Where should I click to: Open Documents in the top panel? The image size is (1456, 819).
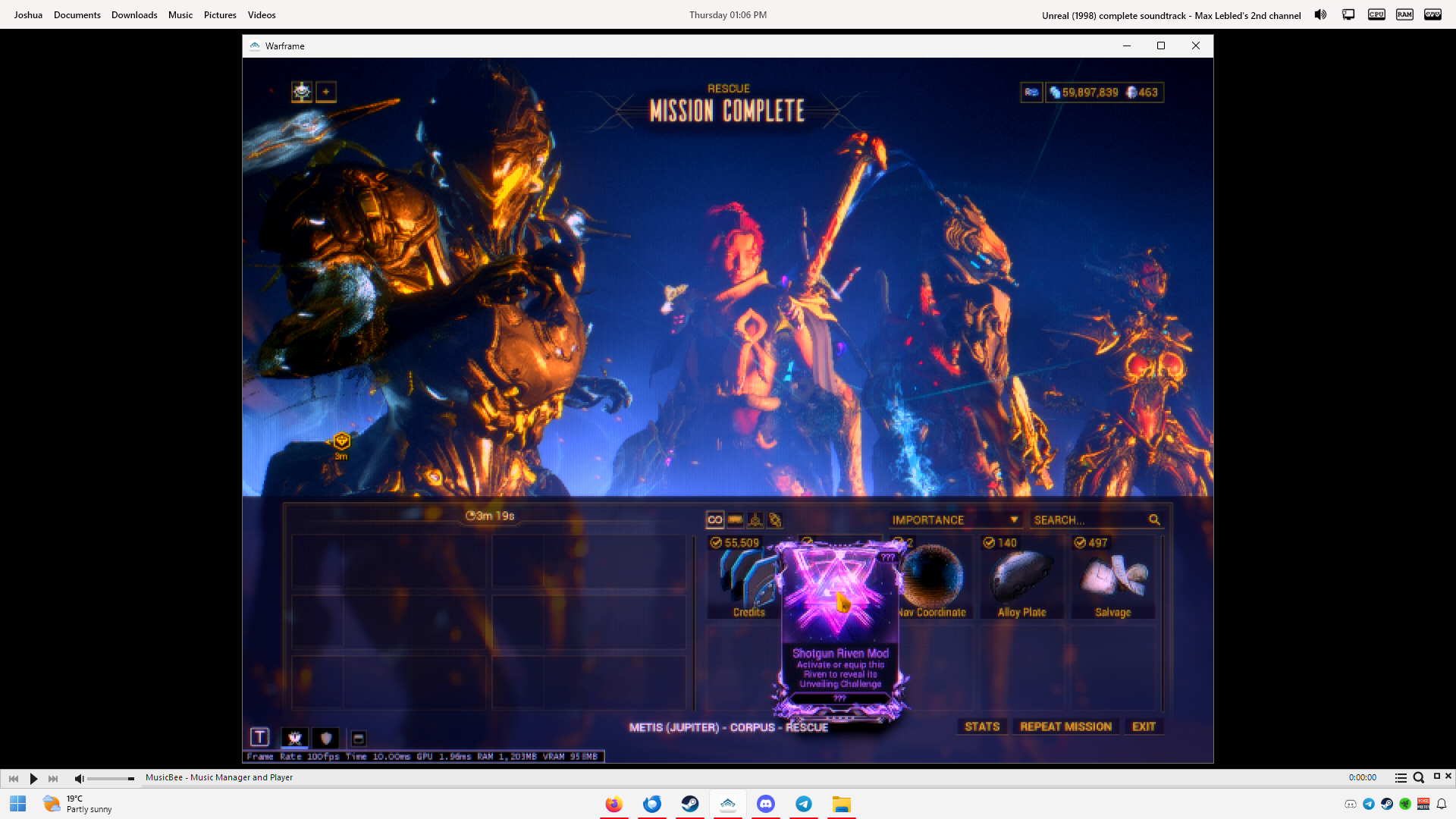pos(77,15)
